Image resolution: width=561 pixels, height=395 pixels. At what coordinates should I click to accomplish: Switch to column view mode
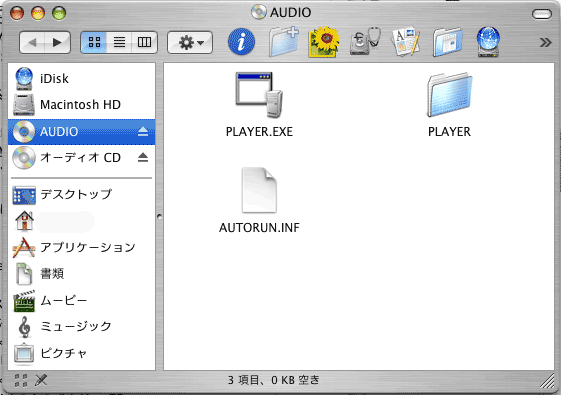pyautogui.click(x=145, y=43)
